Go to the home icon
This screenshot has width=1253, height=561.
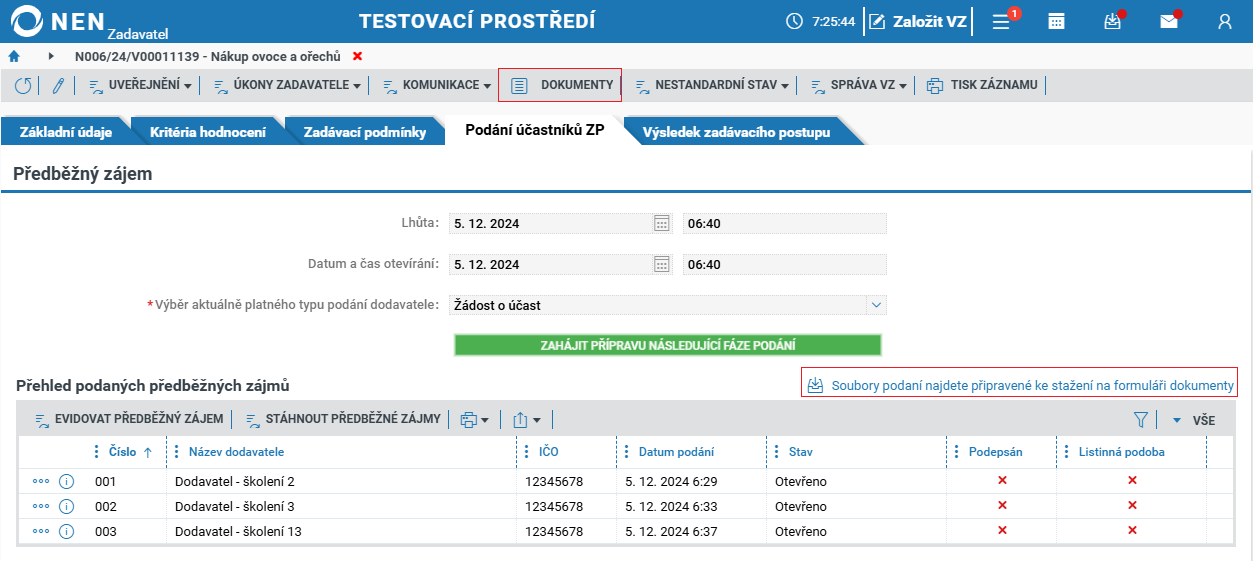coord(14,56)
